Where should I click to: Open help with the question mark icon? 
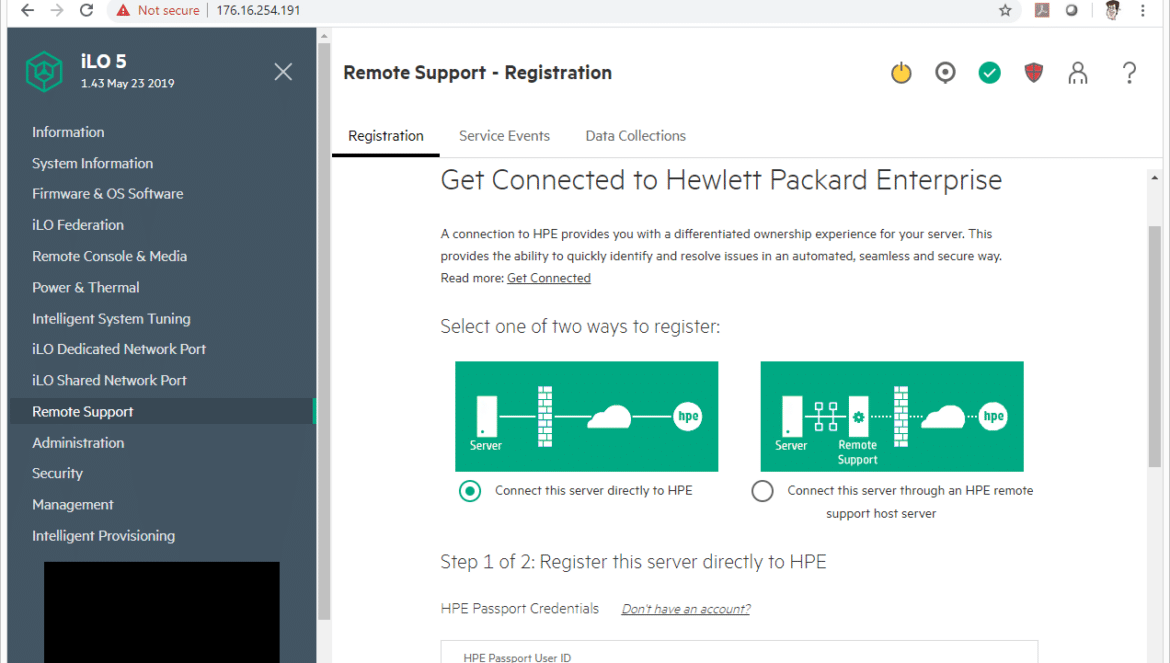coord(1130,72)
